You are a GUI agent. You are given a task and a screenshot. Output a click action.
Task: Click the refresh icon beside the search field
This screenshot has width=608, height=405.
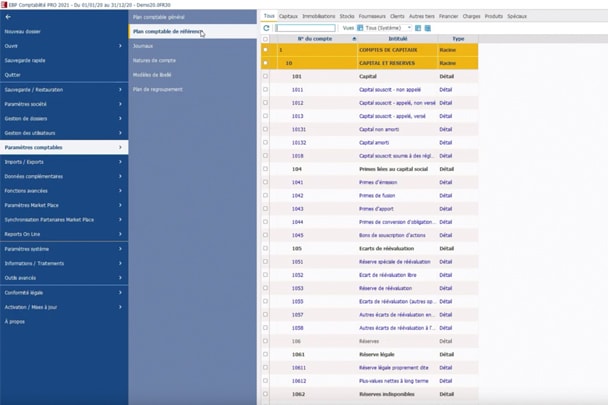pos(267,28)
